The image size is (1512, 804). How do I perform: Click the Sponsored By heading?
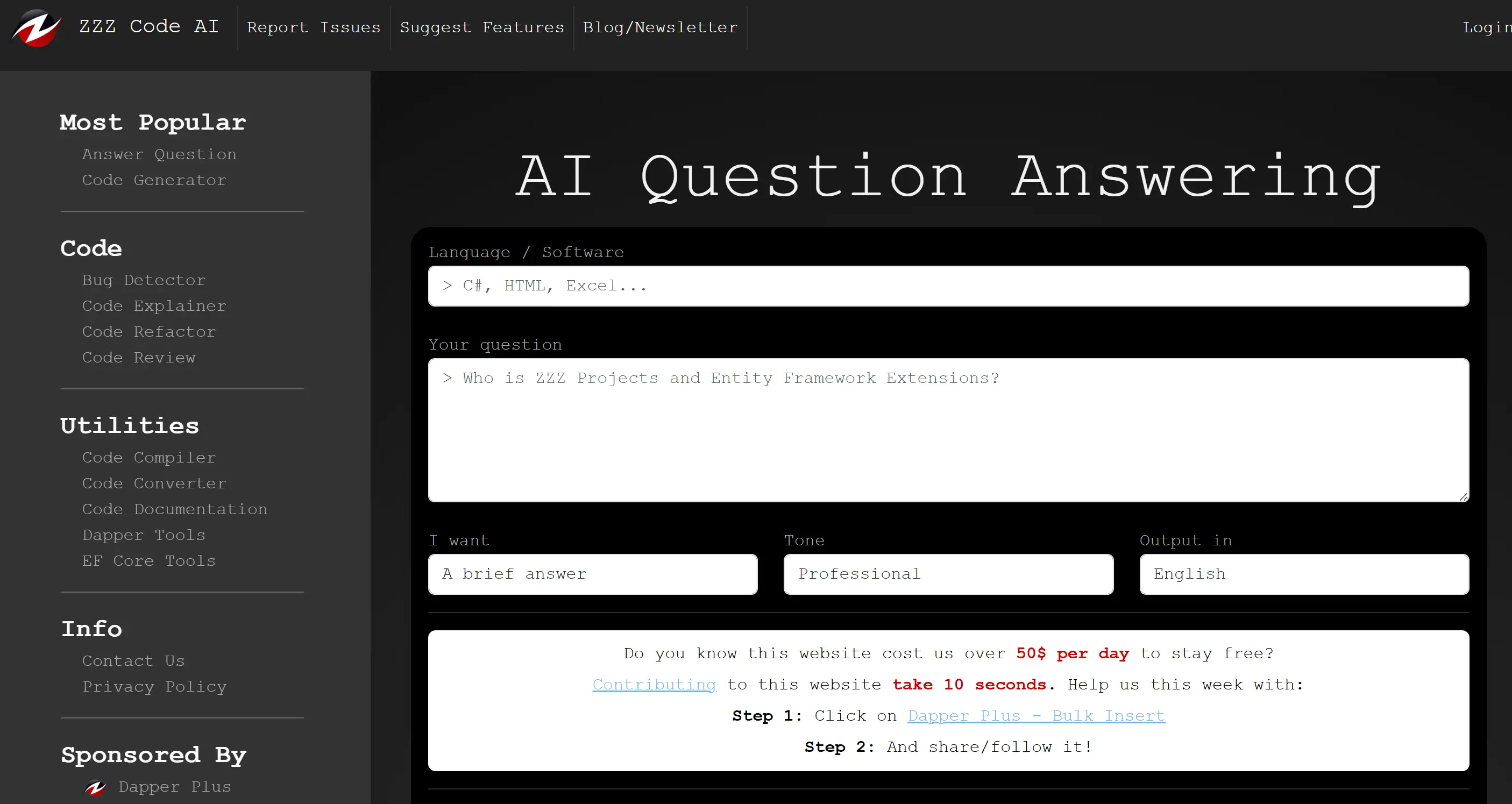pos(154,755)
